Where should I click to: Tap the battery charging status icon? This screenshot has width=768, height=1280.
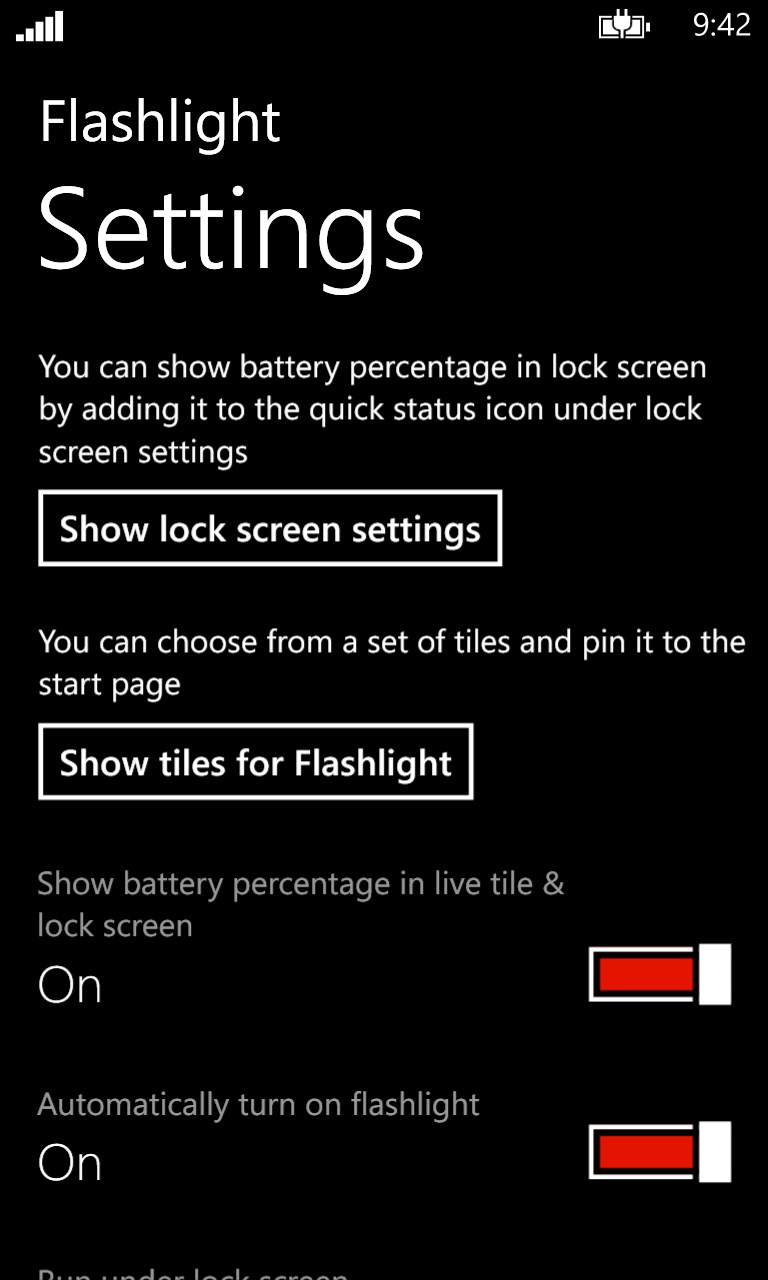624,26
